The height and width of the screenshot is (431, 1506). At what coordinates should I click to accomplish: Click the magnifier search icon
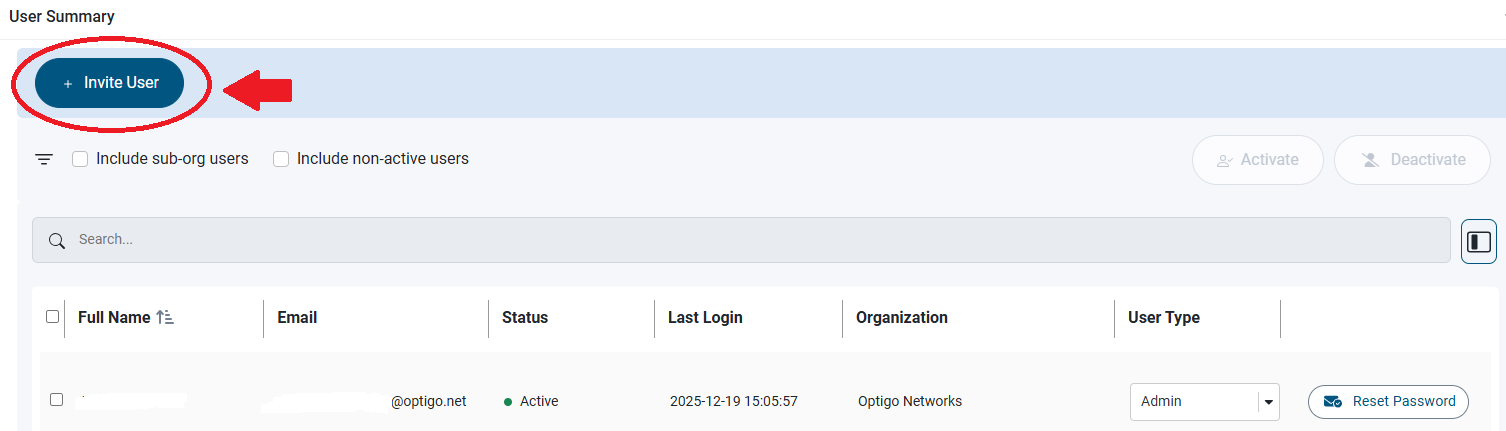[58, 240]
